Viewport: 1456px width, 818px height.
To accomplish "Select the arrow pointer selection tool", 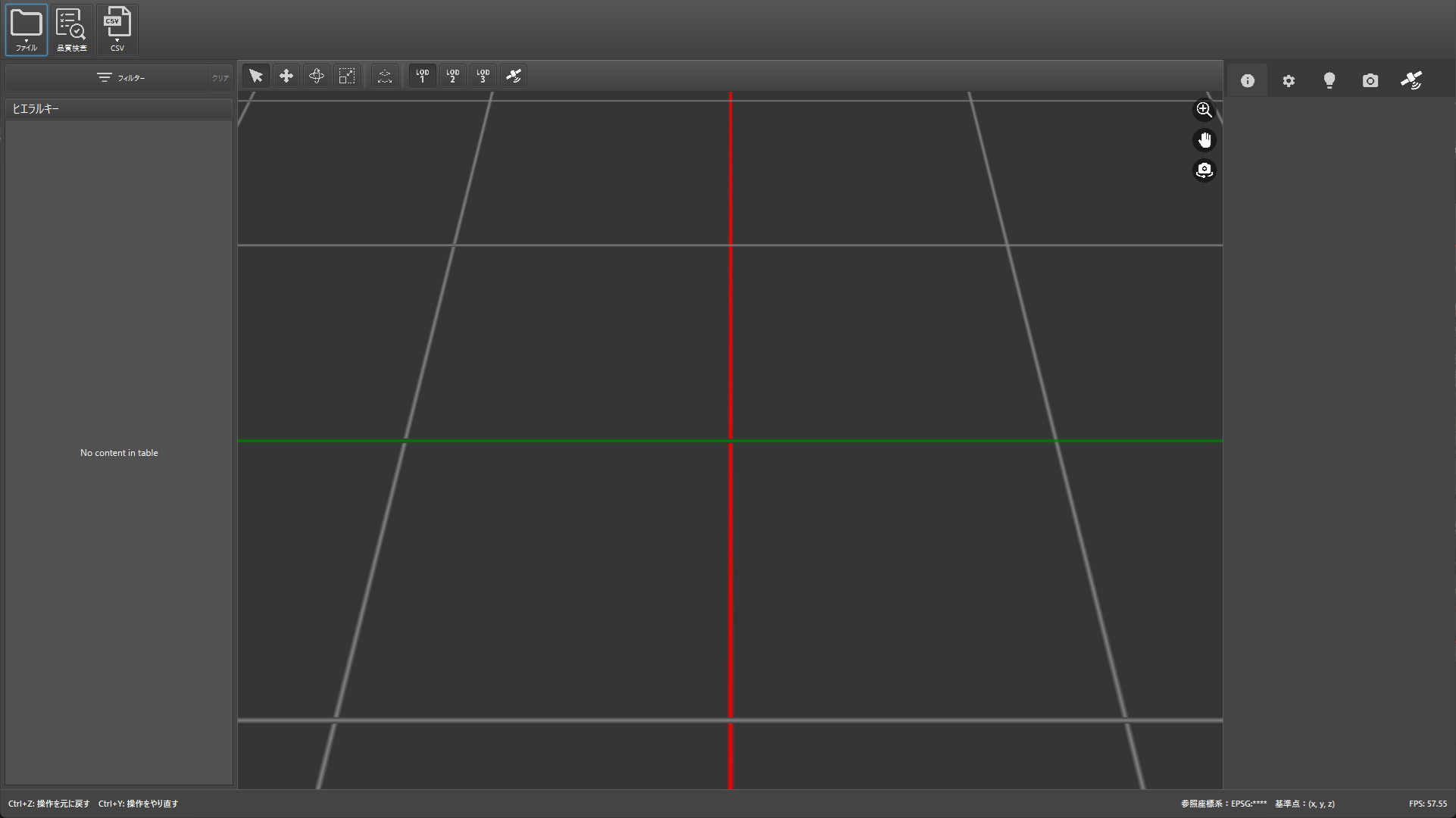I will point(256,76).
